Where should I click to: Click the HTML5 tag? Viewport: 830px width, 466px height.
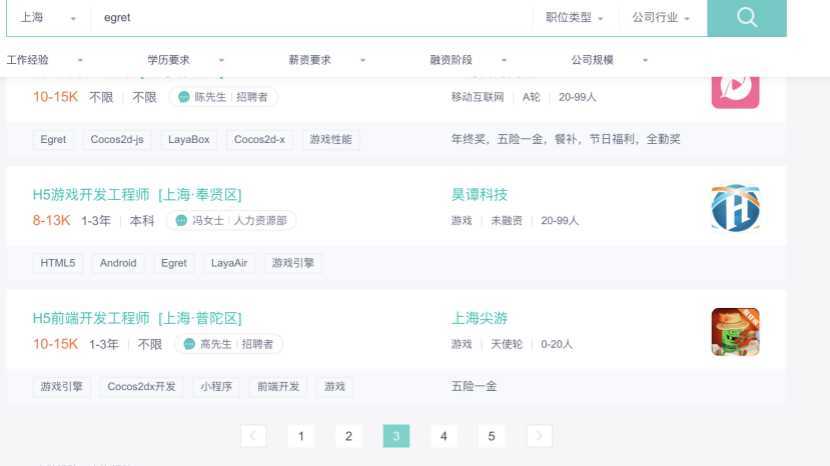[x=58, y=263]
